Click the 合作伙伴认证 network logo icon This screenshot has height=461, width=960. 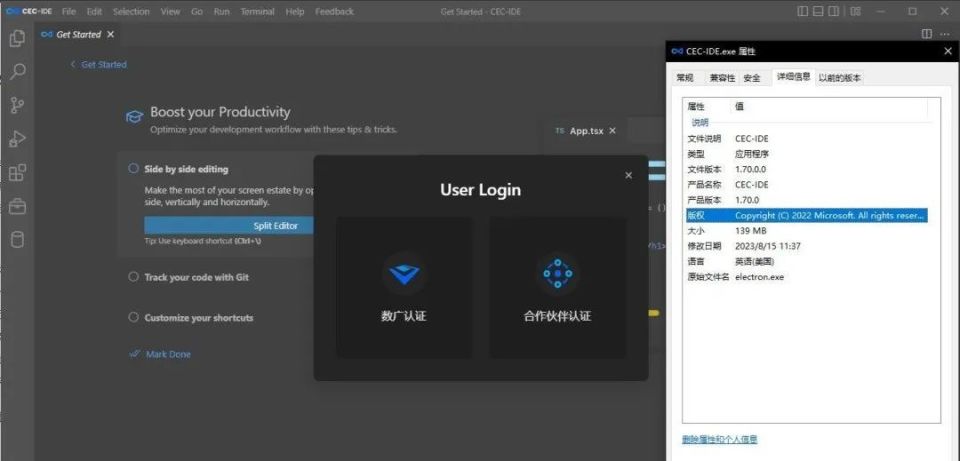557,274
